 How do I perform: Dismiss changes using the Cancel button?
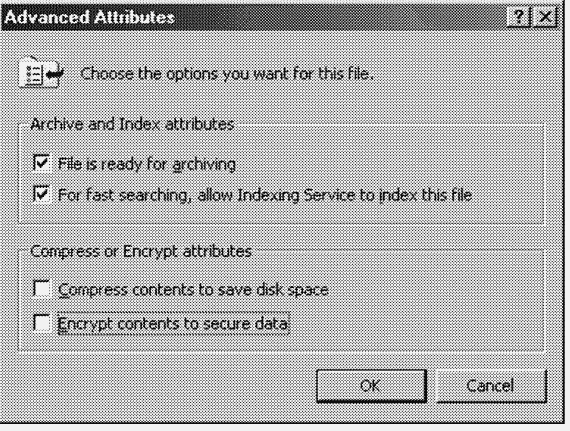point(491,386)
